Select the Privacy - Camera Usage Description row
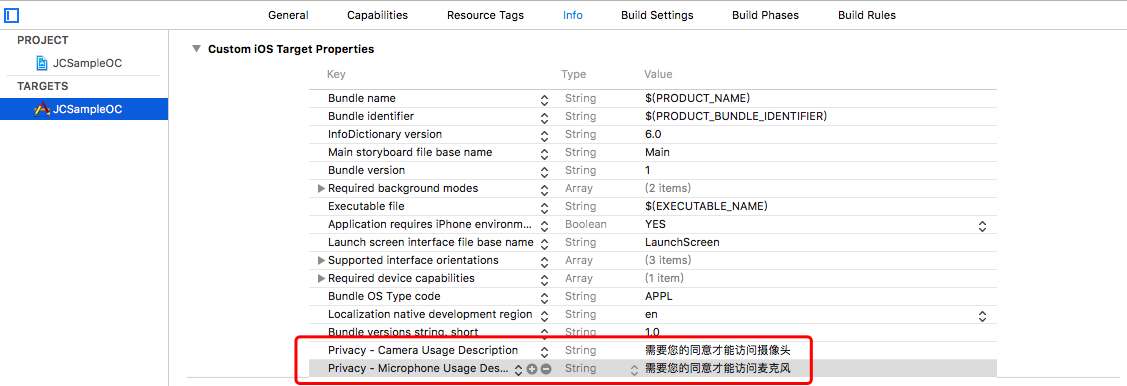The height and width of the screenshot is (386, 1127). coord(653,350)
